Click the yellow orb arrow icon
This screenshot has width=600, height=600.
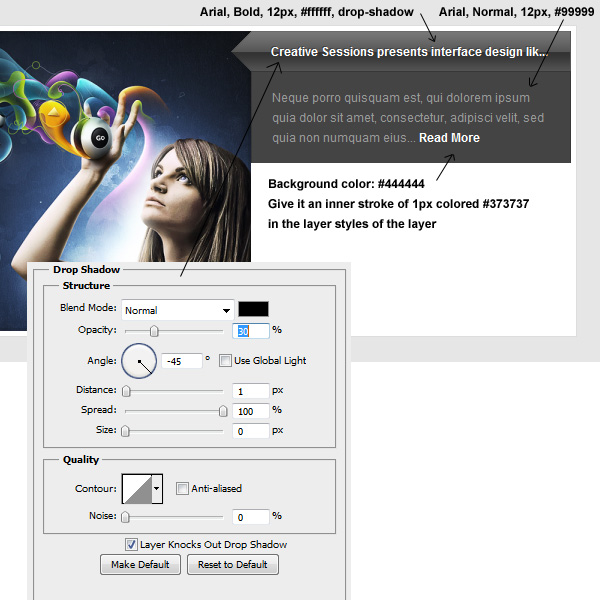(x=53, y=112)
